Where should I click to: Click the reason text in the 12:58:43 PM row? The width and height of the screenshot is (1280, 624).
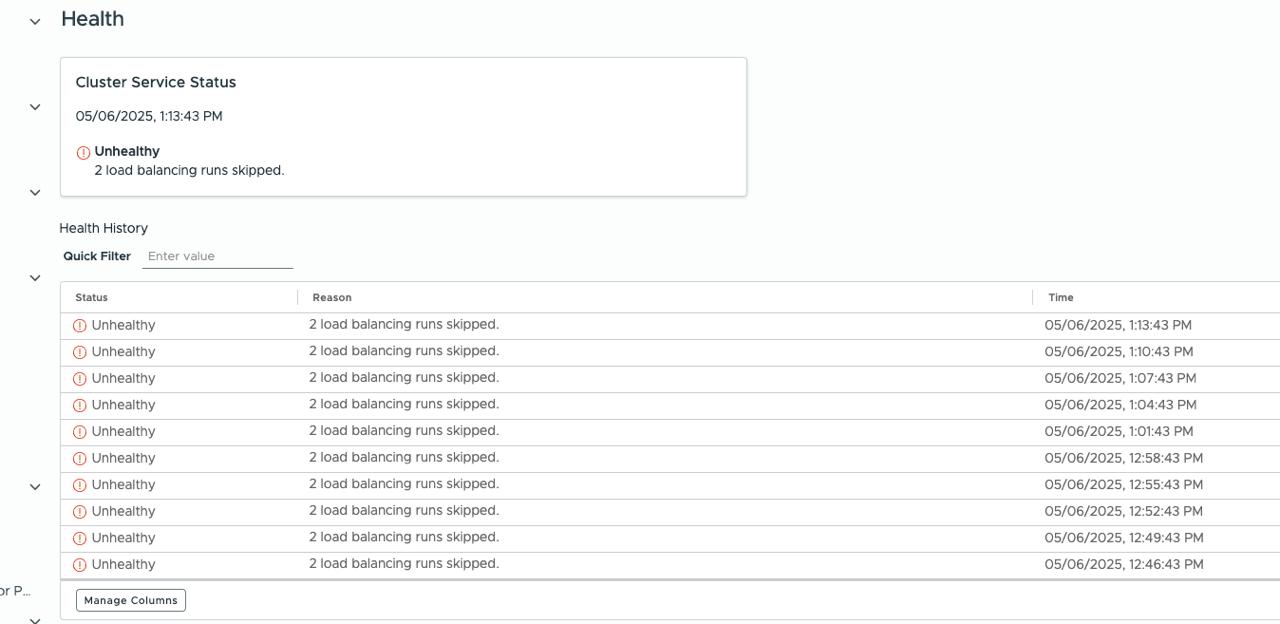pyautogui.click(x=404, y=457)
